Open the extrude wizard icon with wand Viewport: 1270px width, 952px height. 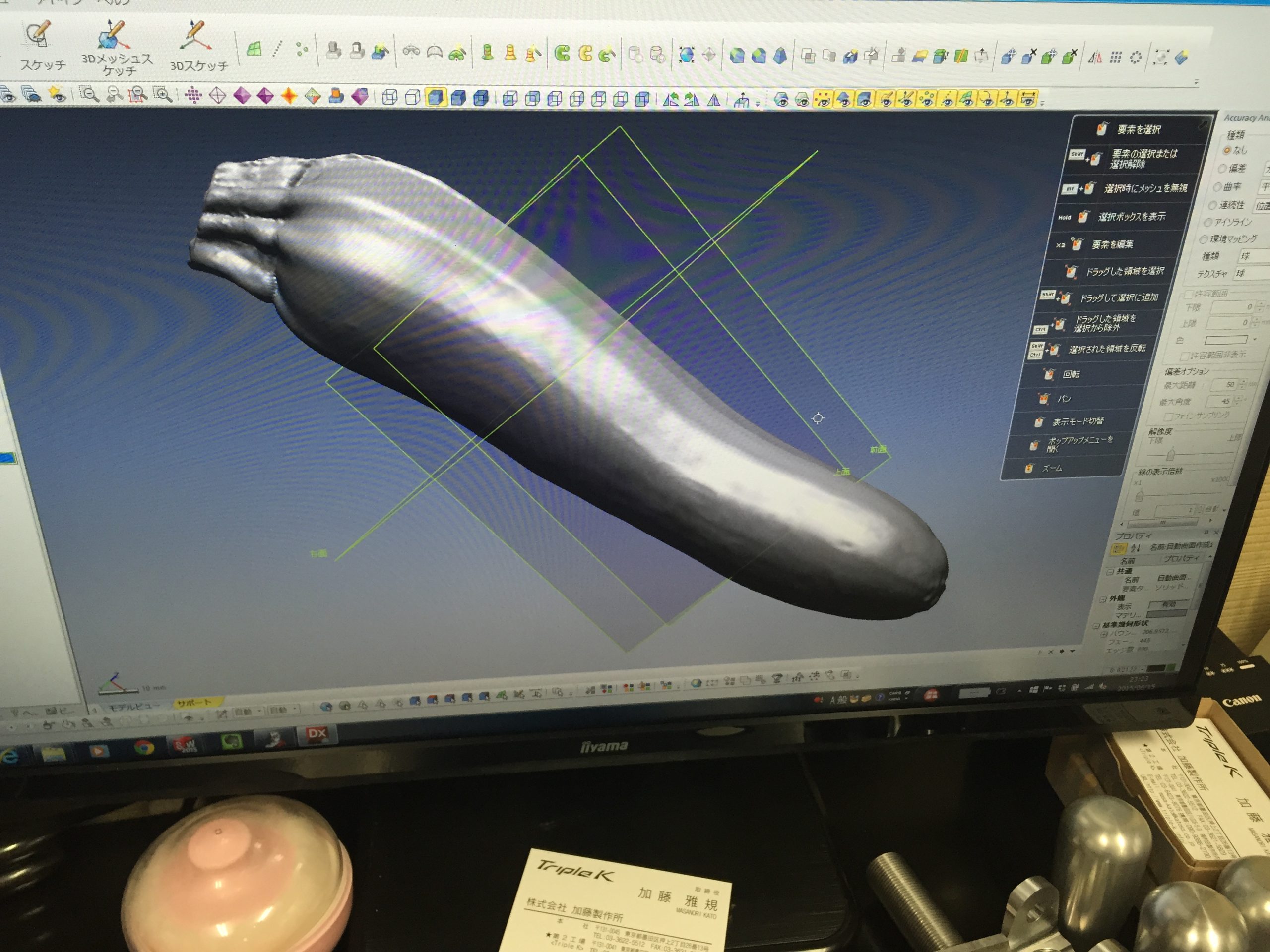[x=380, y=52]
